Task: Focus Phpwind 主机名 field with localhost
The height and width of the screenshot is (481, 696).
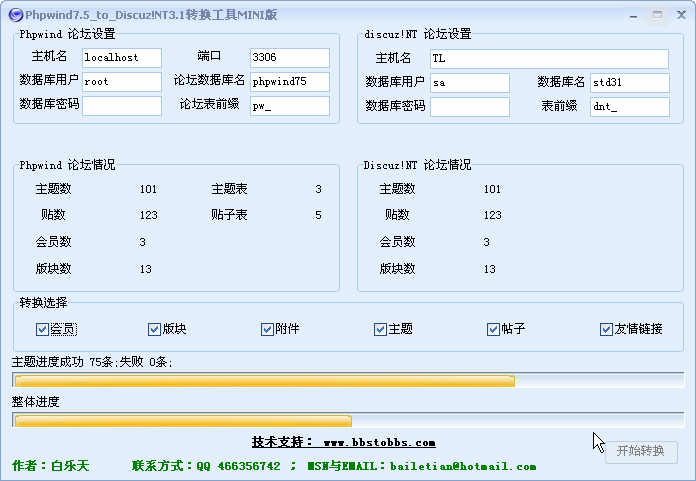Action: 122,58
